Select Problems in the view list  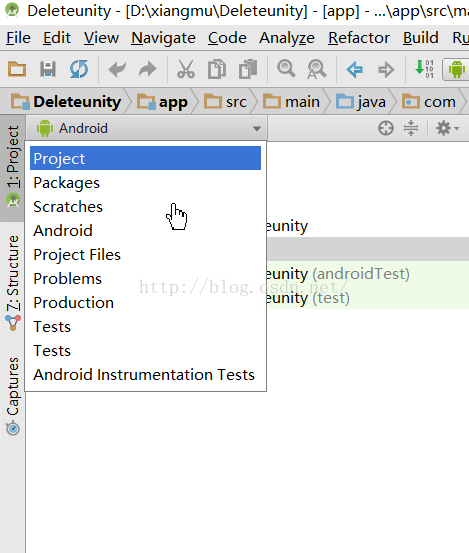(145, 279)
